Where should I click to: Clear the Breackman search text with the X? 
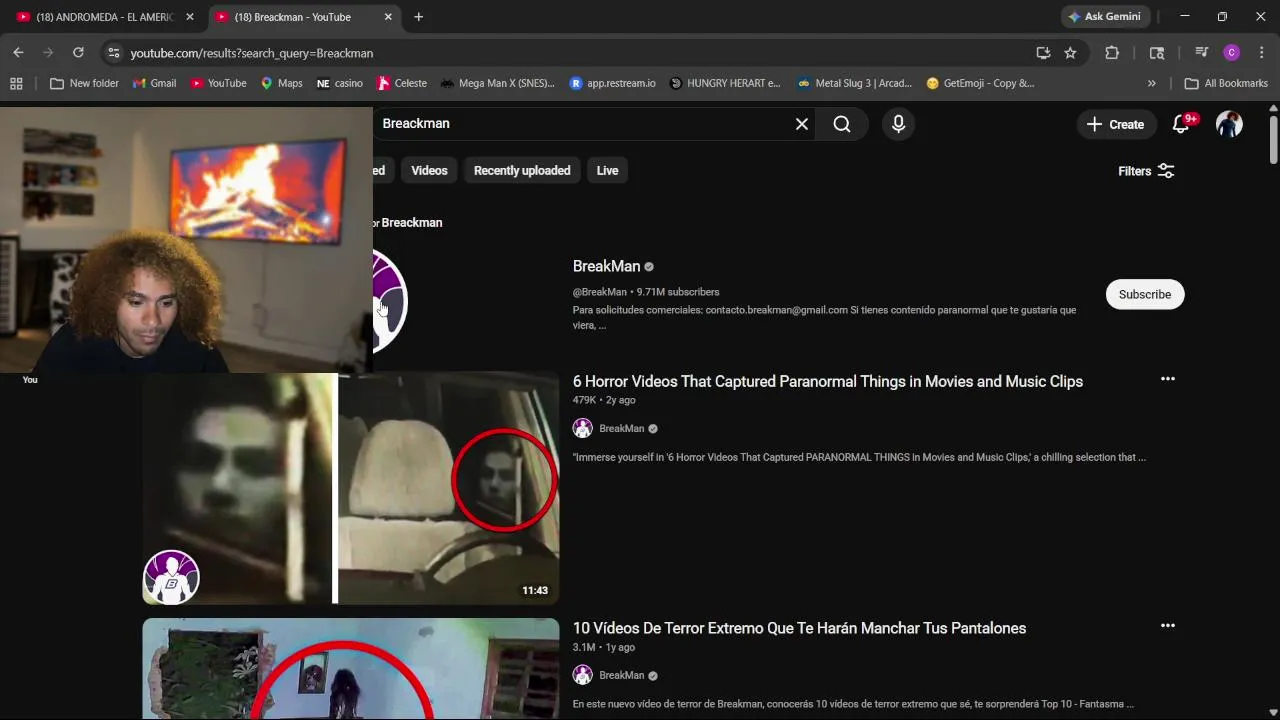click(801, 124)
